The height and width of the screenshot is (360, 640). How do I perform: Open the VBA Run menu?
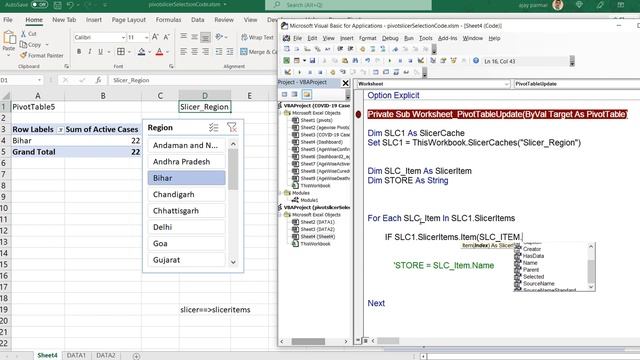[409, 38]
